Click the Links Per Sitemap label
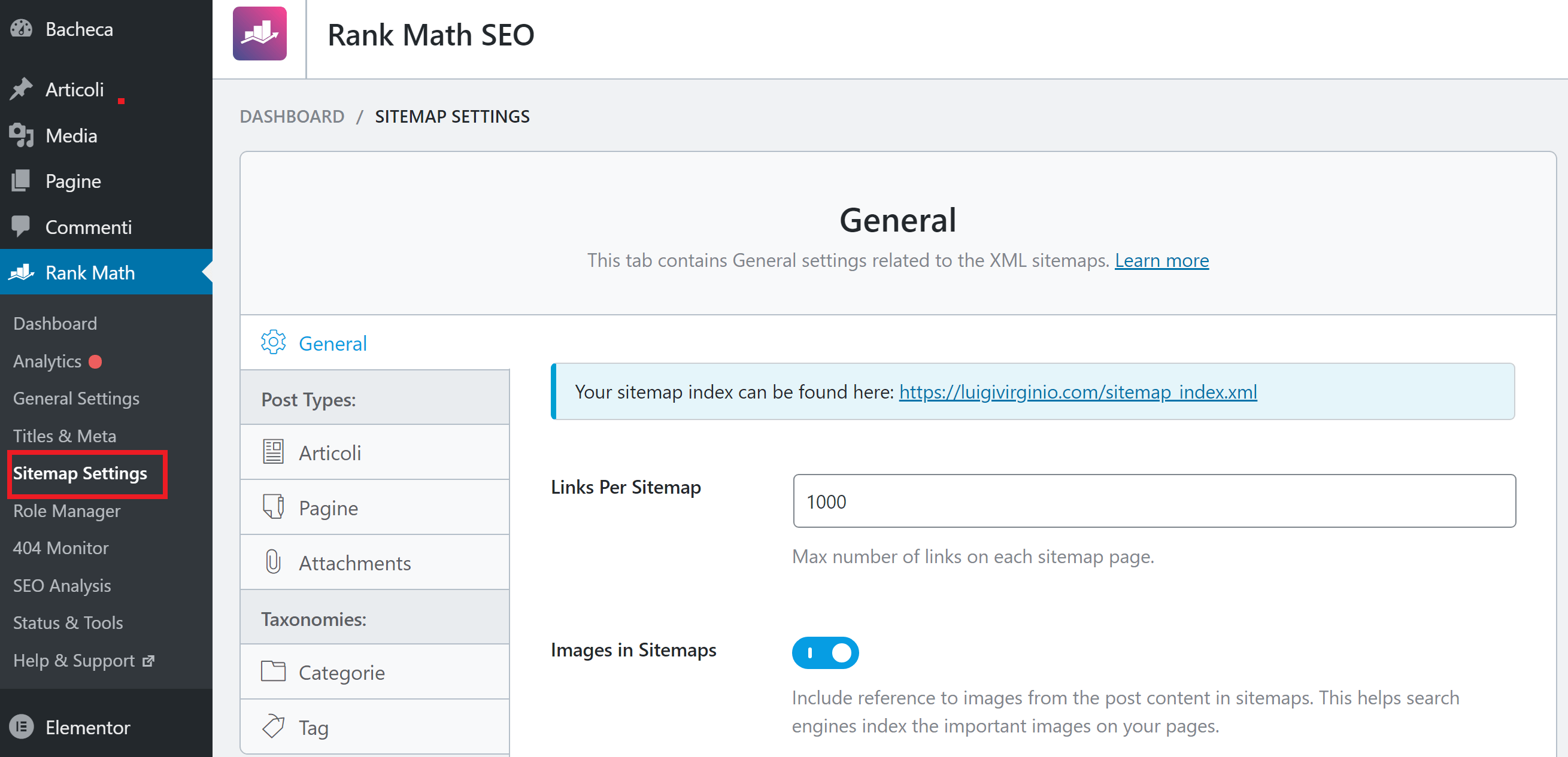 (x=626, y=487)
